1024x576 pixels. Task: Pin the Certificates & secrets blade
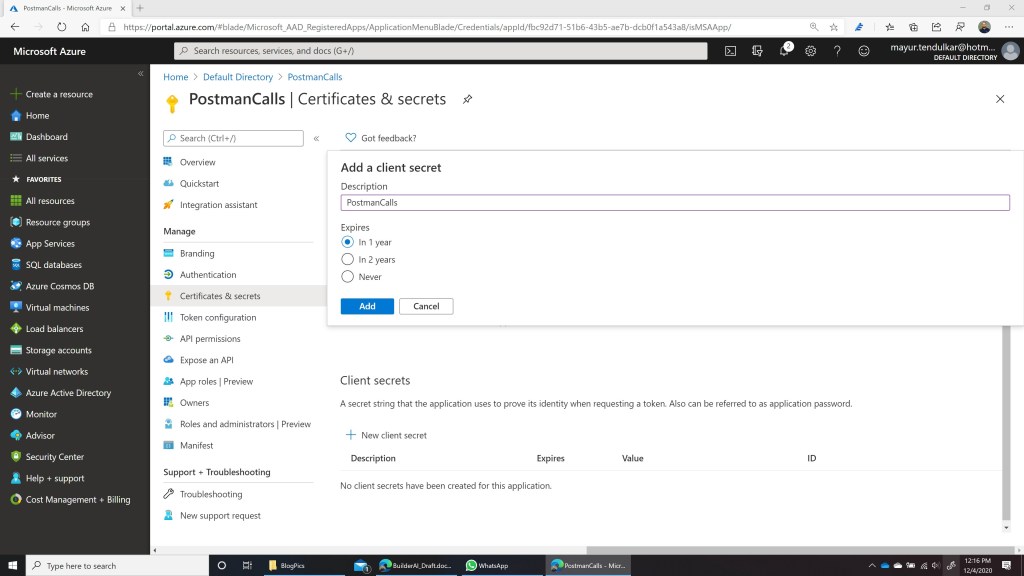tap(467, 99)
